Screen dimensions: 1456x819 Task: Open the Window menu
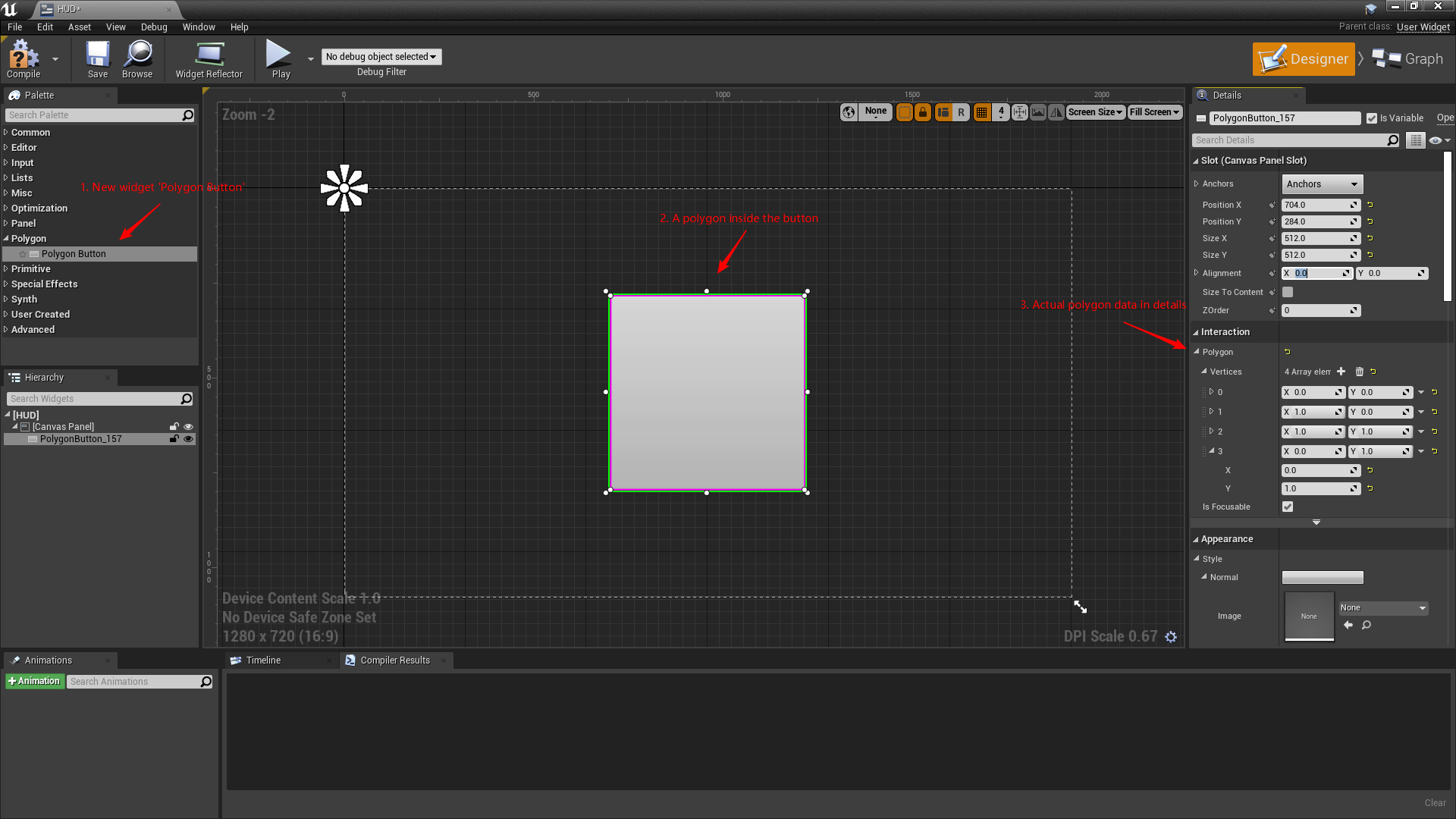[199, 27]
